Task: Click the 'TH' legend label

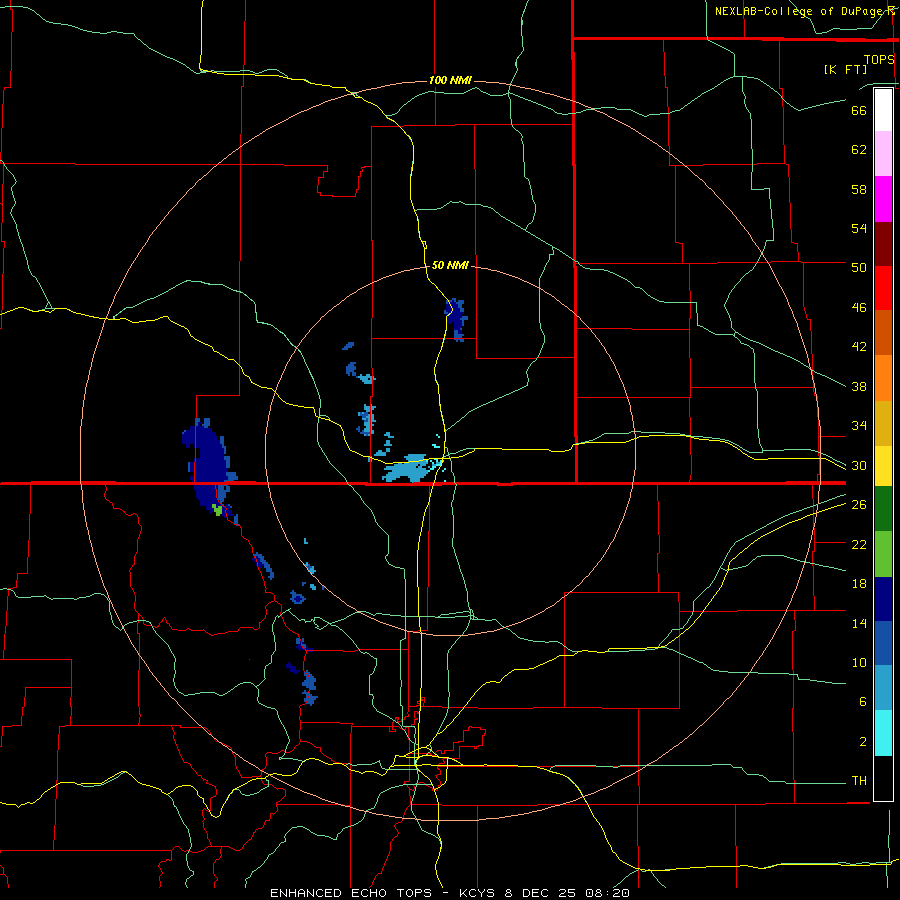Action: coord(859,781)
